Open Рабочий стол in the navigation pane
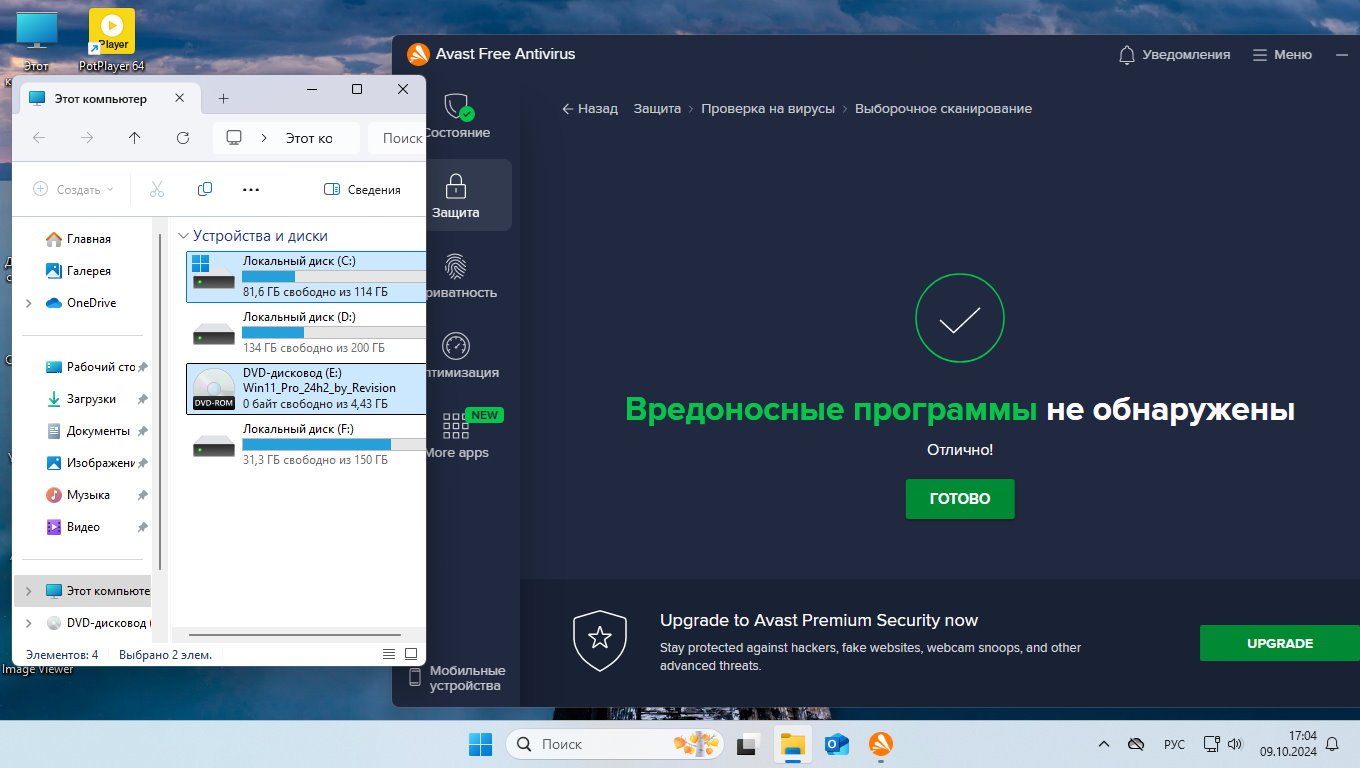Screen dimensions: 1360x768 pos(90,367)
